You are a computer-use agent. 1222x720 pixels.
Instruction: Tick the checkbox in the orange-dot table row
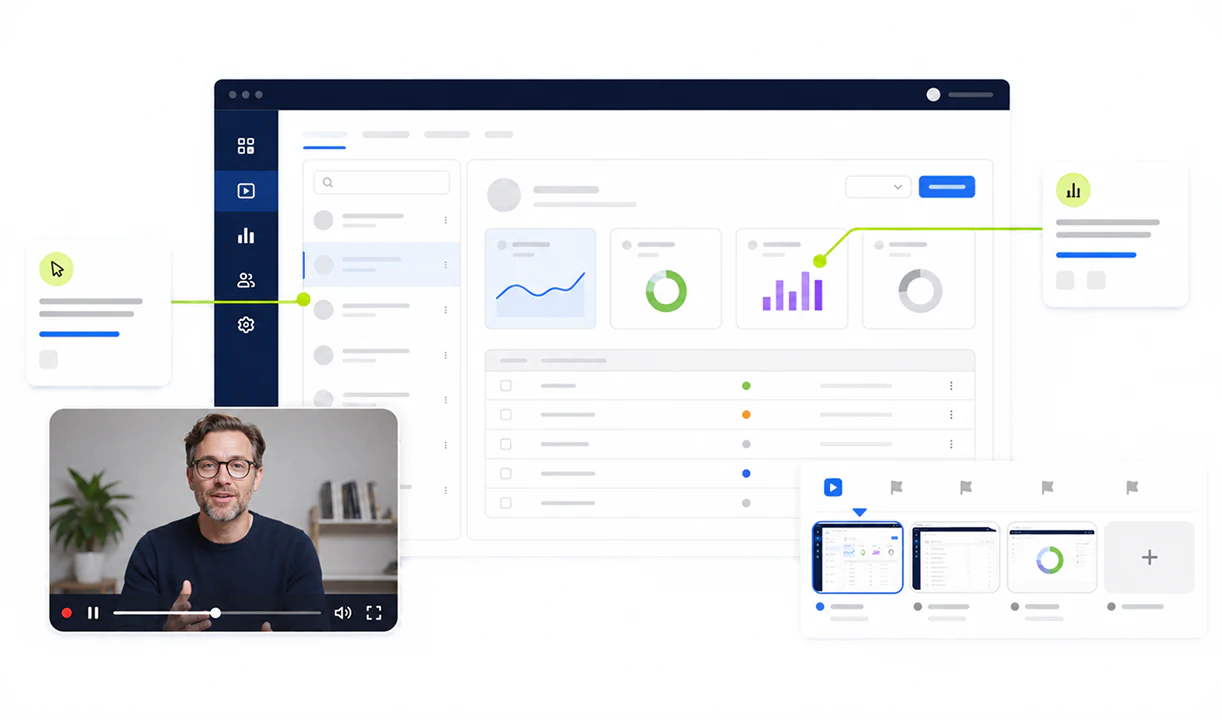point(506,415)
